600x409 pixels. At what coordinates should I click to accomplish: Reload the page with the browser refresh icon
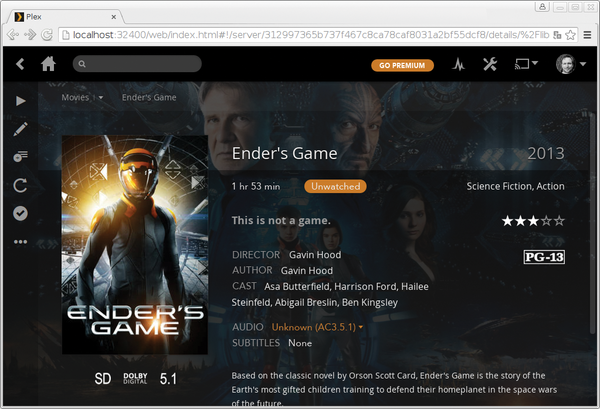coord(47,35)
